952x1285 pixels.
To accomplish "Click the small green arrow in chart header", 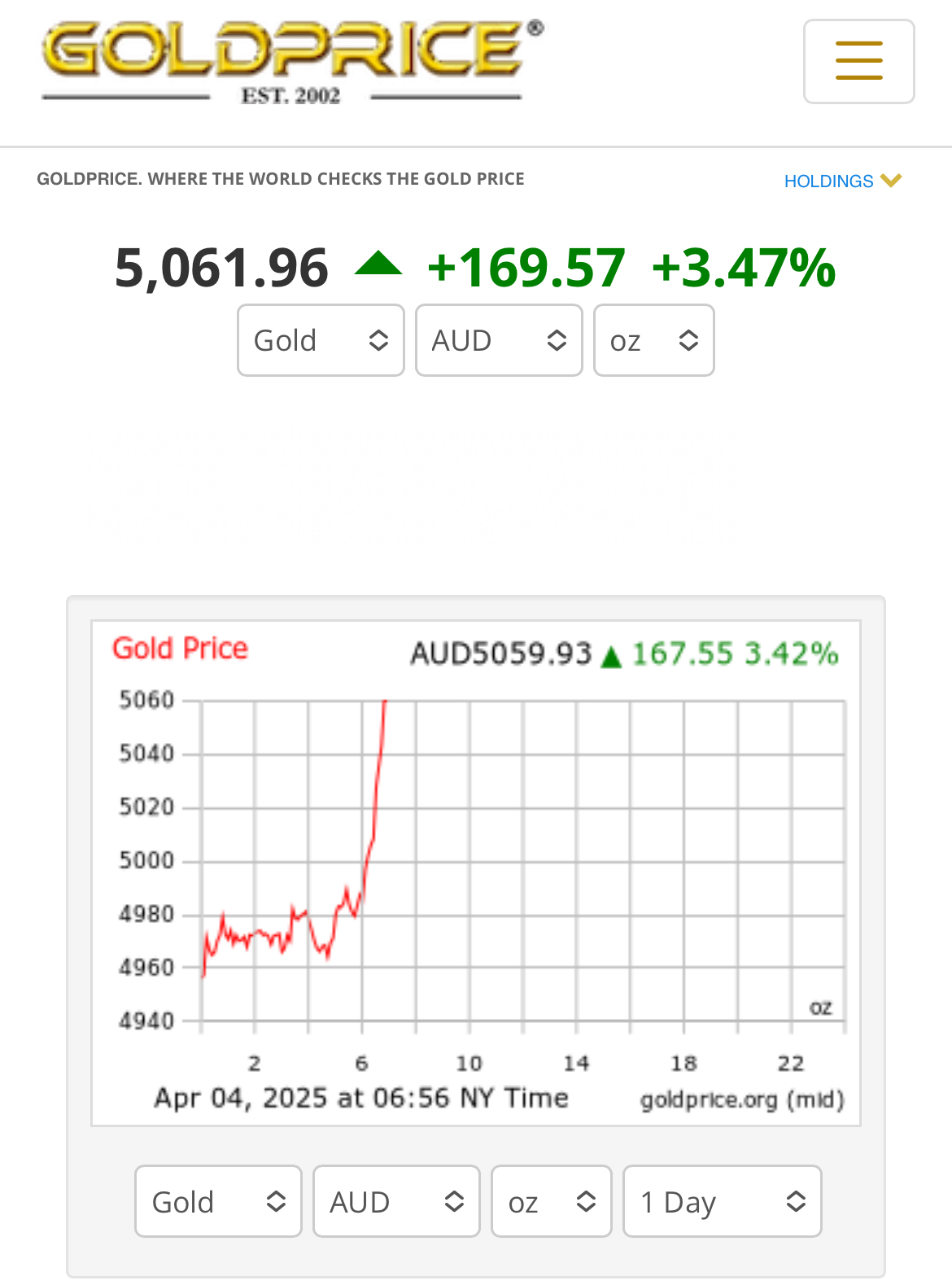I will (611, 656).
